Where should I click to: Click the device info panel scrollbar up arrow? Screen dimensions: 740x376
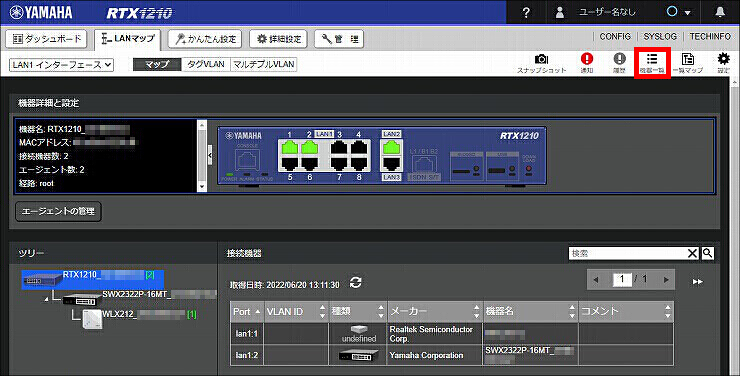[x=202, y=125]
